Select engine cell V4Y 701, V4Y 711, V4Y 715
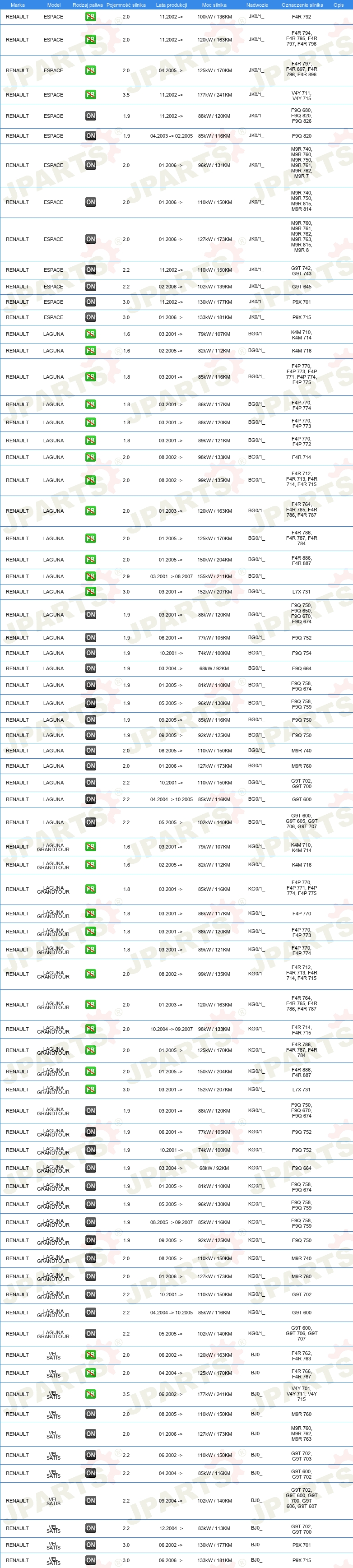This screenshot has height=1568, width=353. [x=301, y=1394]
